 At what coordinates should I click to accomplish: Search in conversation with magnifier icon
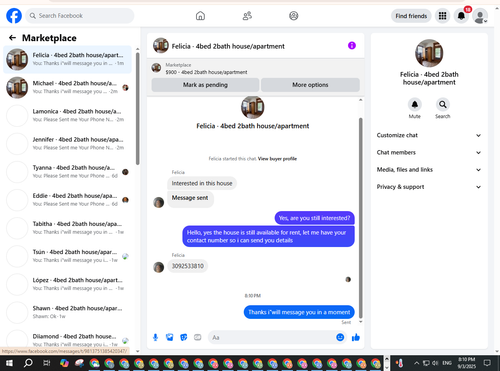click(443, 105)
